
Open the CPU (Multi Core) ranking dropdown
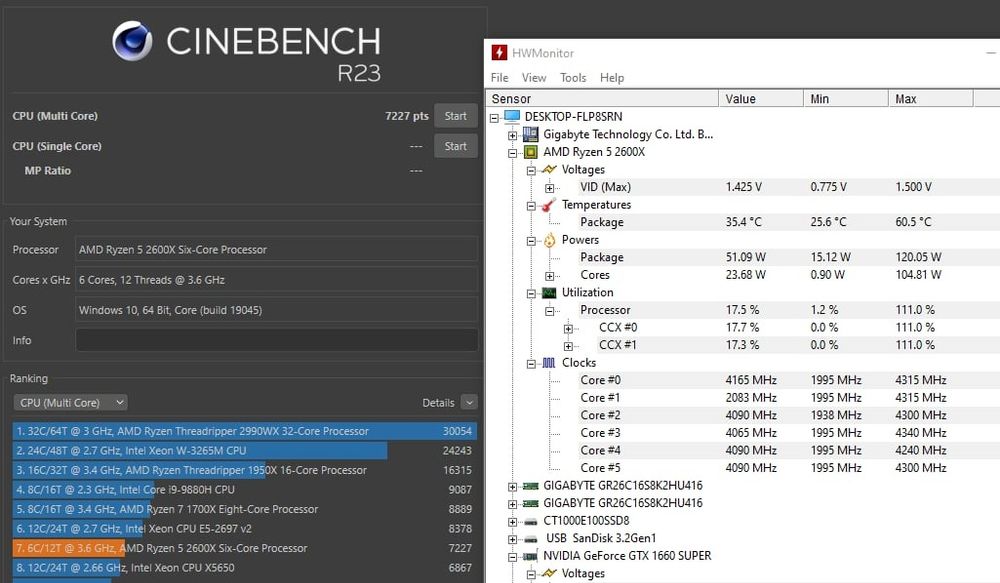click(x=70, y=402)
